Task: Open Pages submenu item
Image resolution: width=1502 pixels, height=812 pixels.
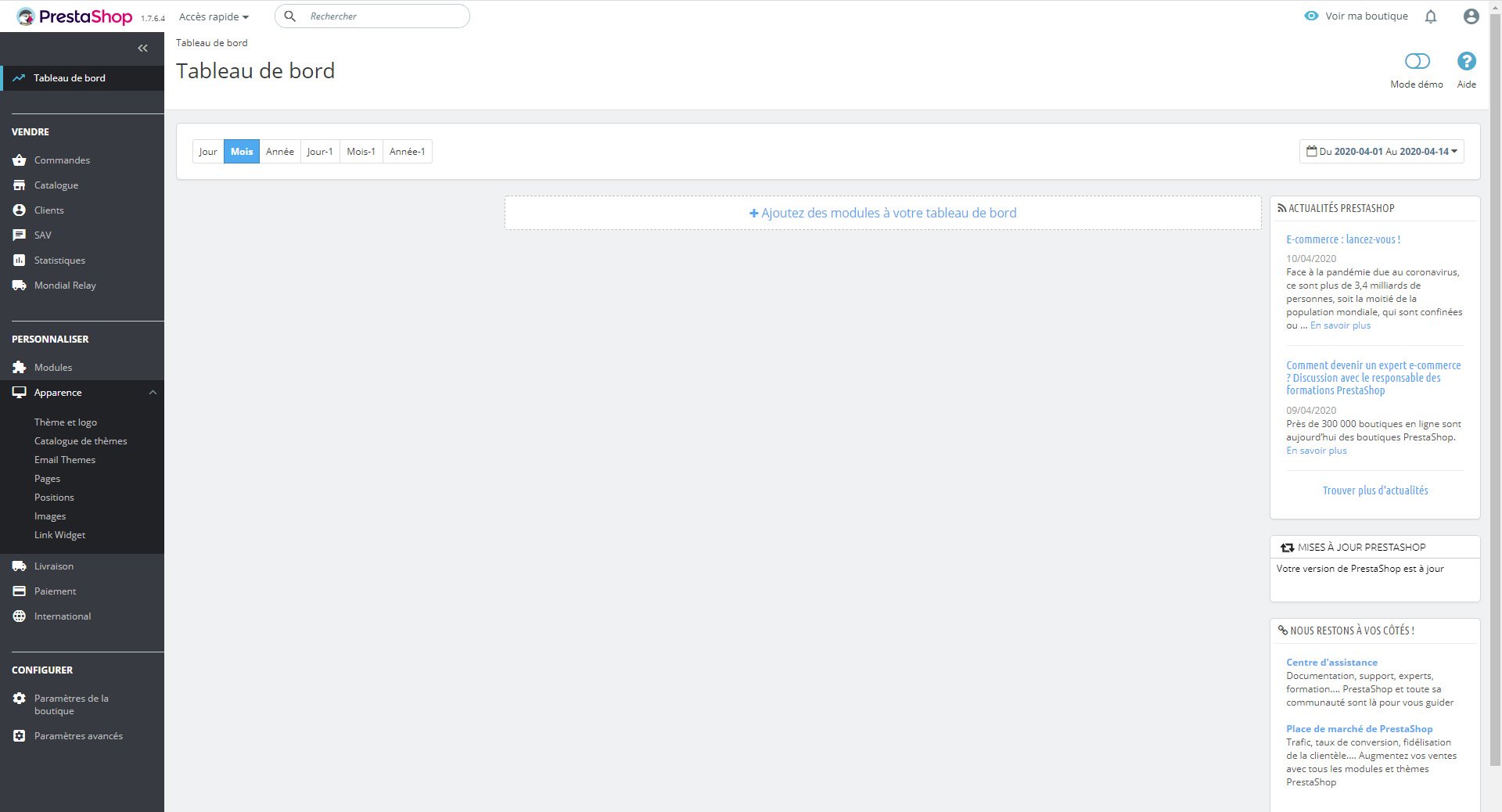Action: (47, 479)
